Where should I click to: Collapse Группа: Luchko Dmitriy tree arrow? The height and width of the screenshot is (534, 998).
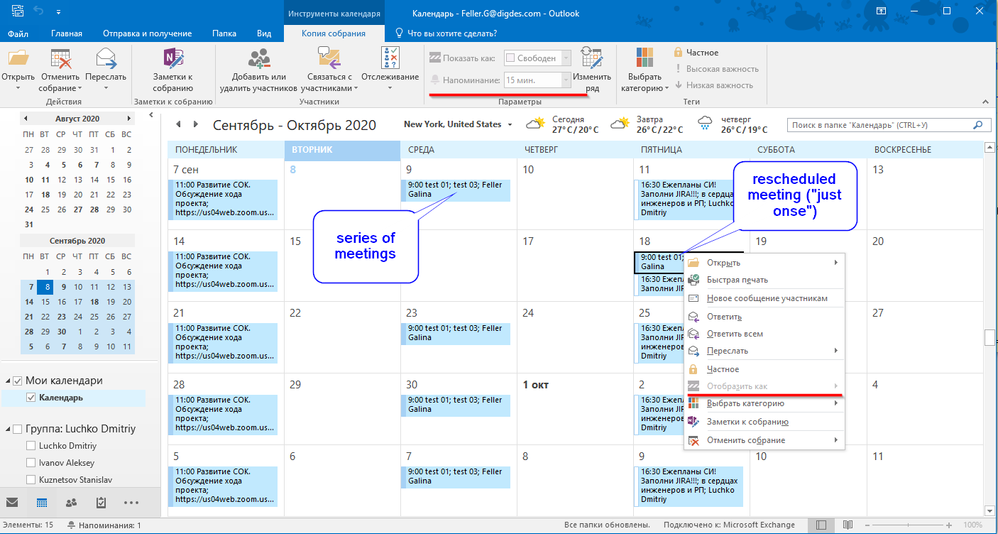click(8, 428)
